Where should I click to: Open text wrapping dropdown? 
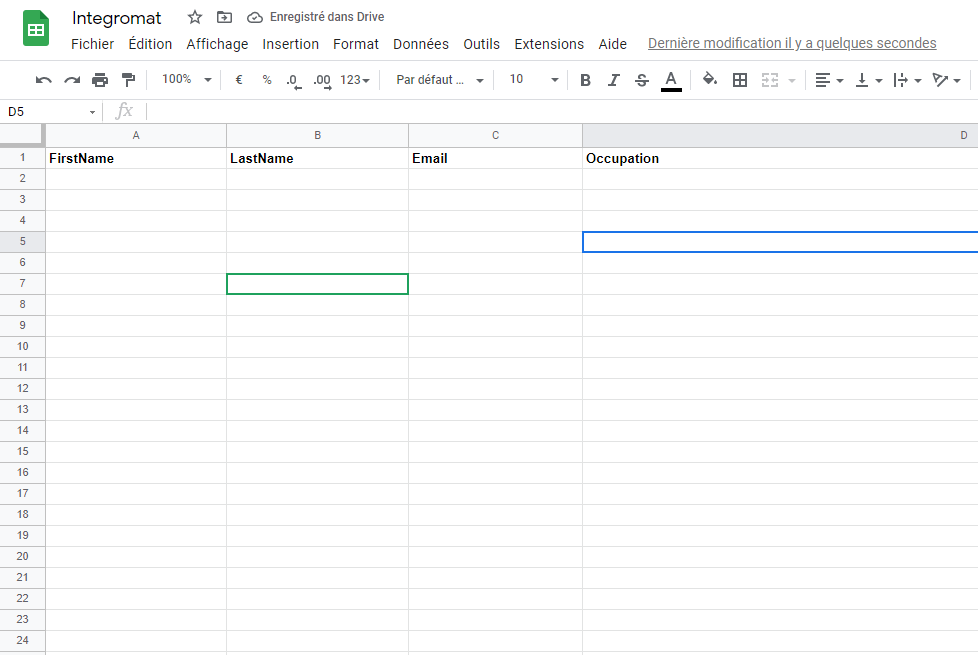[908, 80]
